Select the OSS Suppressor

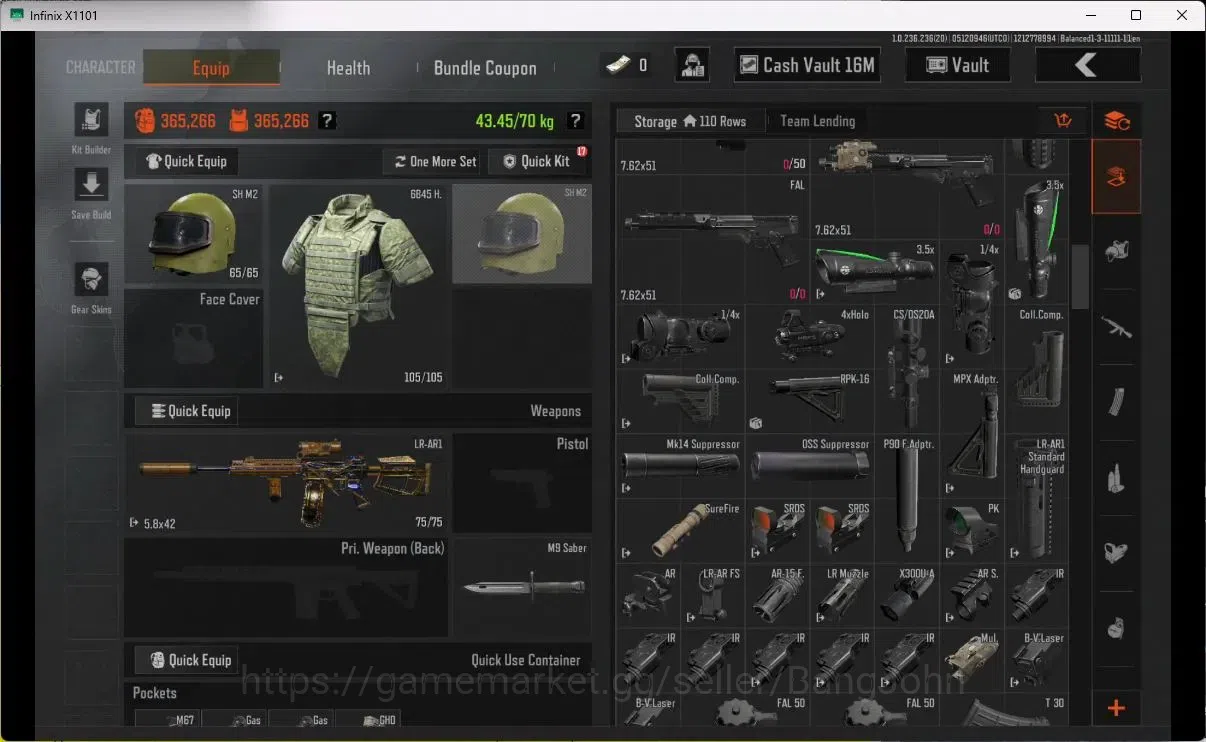808,466
